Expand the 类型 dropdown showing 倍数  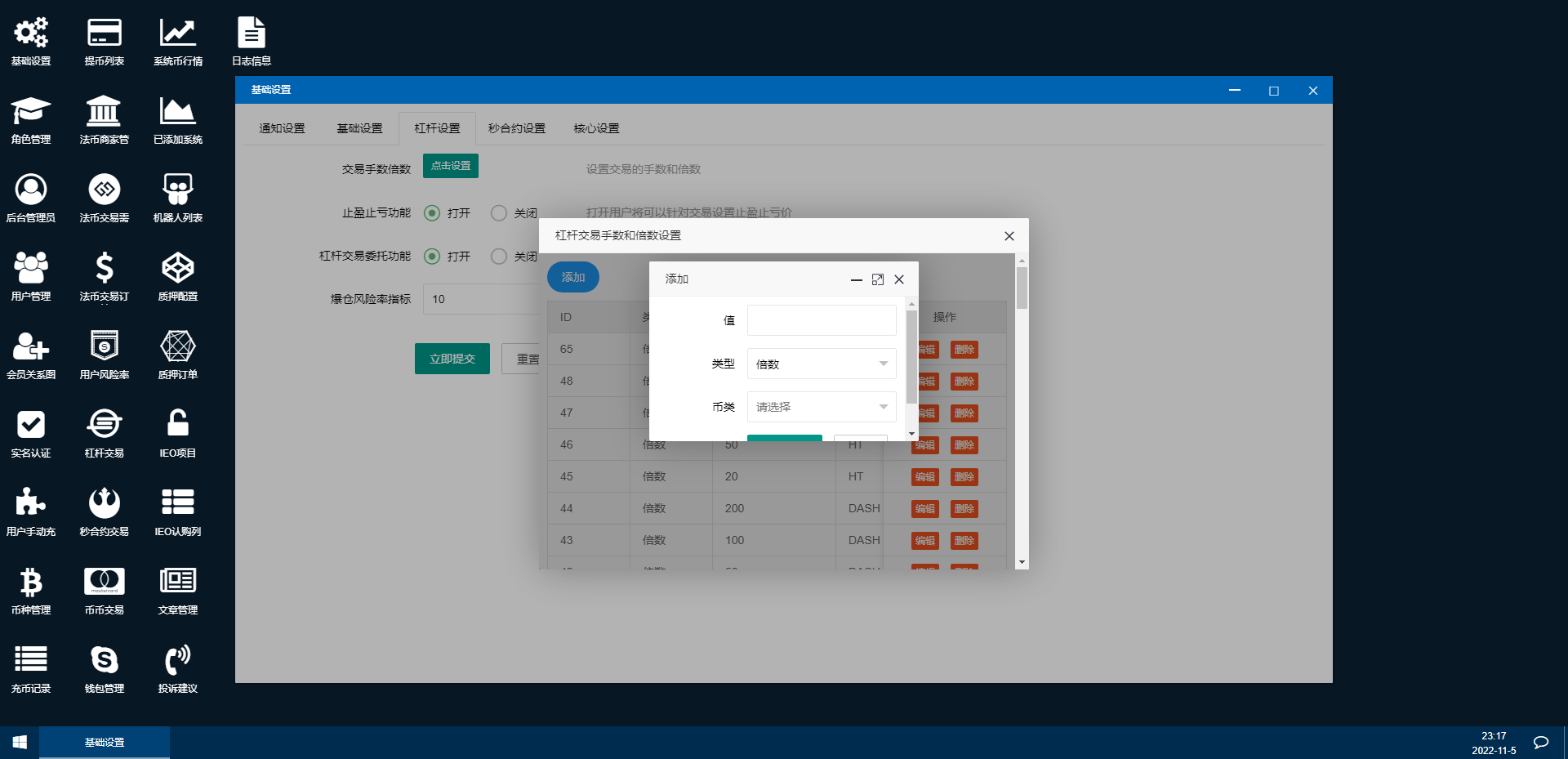pos(822,364)
